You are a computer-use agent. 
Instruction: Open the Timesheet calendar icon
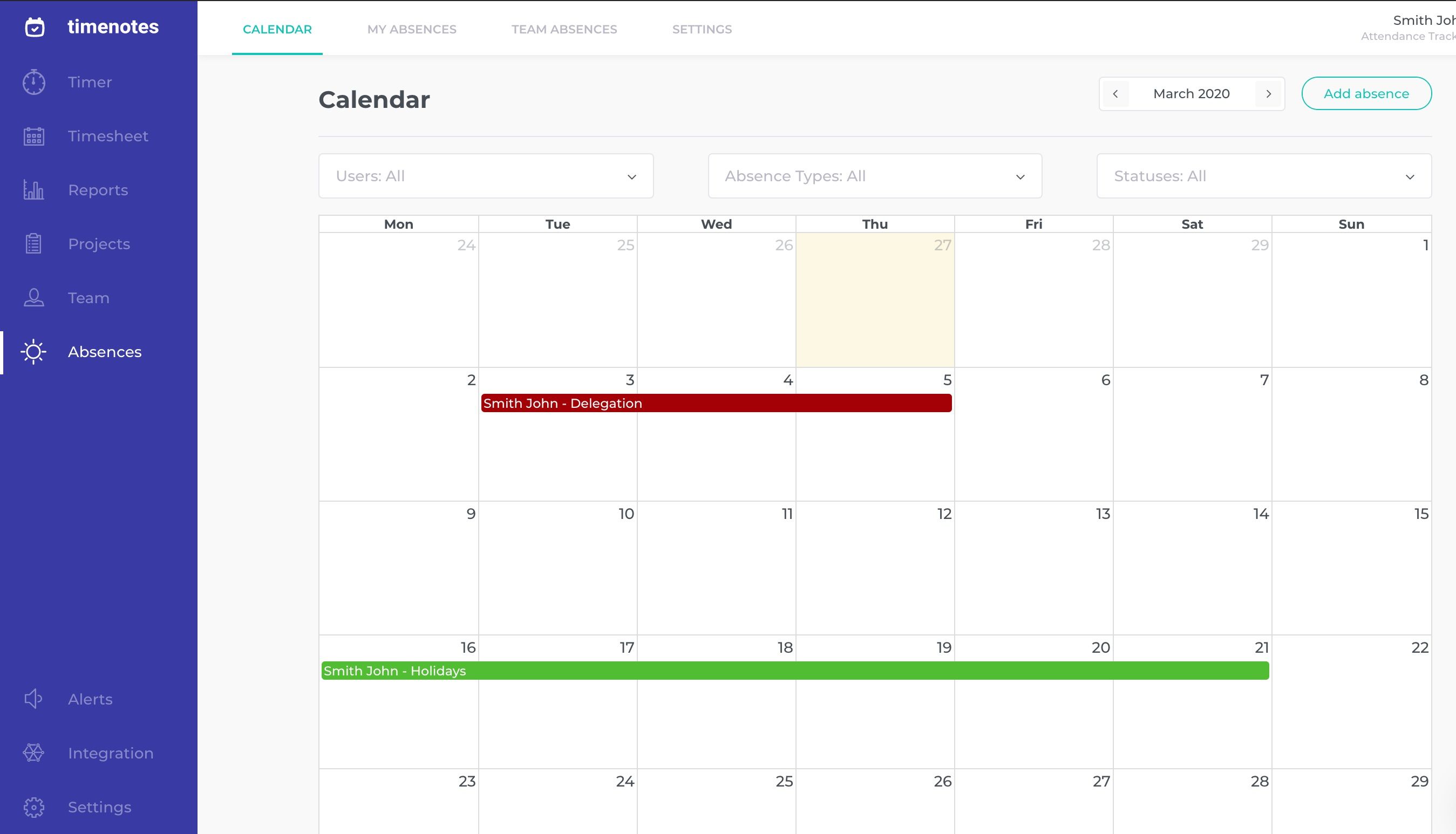(34, 136)
